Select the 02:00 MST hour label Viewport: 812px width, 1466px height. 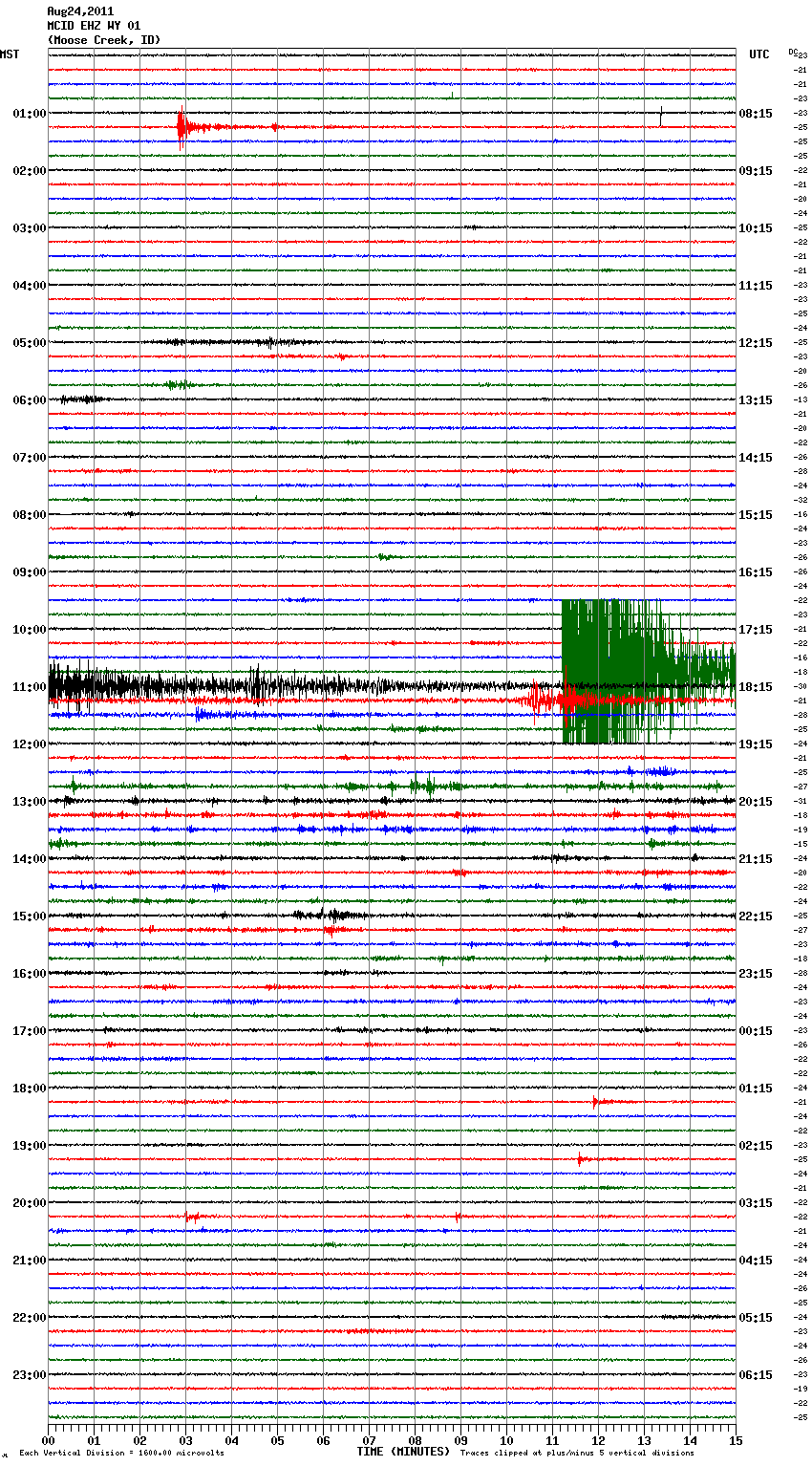29,171
